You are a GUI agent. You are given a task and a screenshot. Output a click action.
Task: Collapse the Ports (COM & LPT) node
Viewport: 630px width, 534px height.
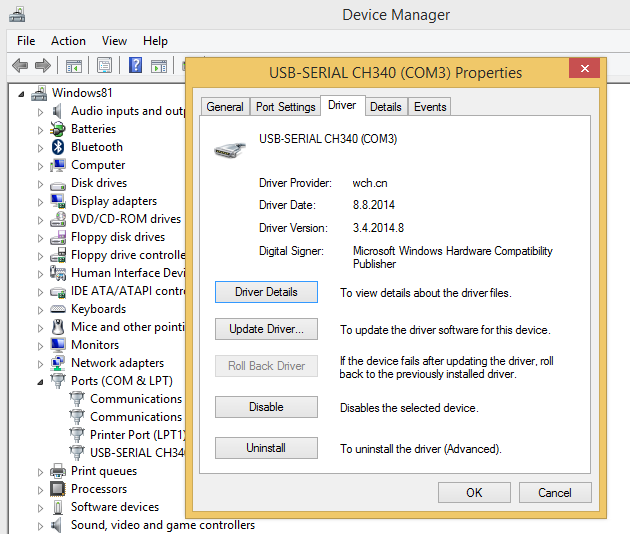(x=40, y=382)
